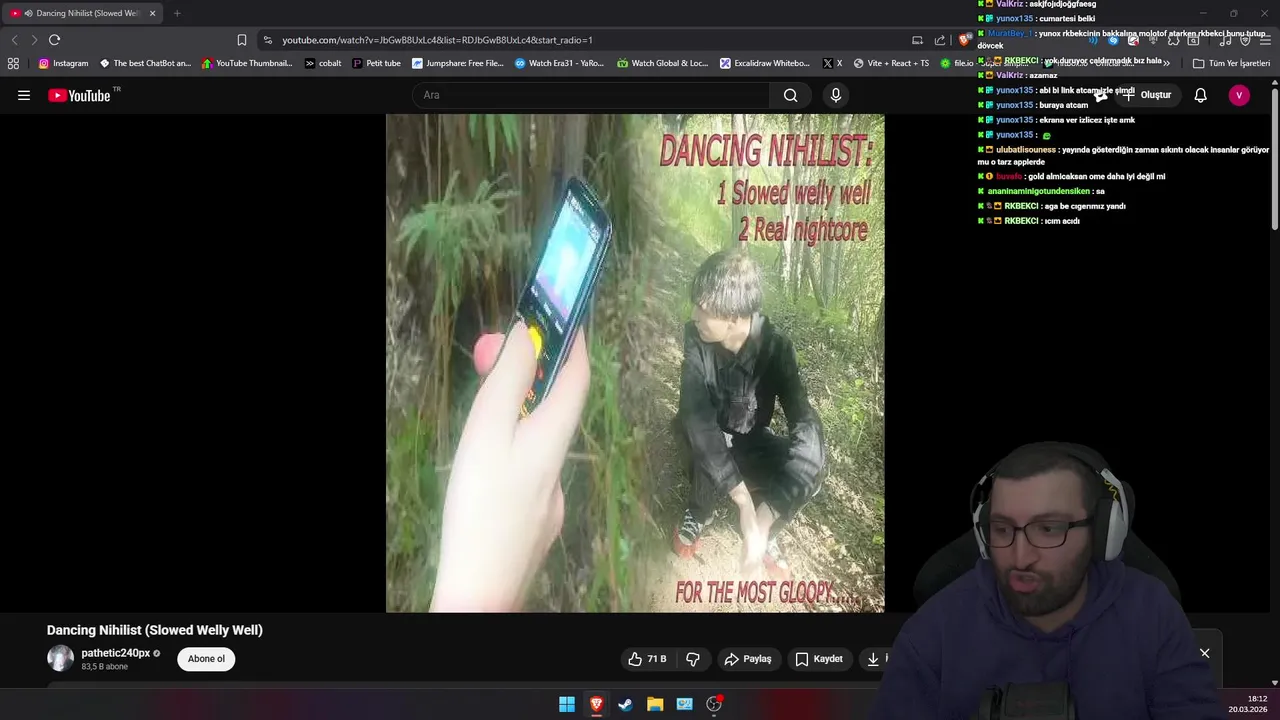Open OBS Studio from the taskbar
Screen dimensions: 1280x720
tap(714, 704)
